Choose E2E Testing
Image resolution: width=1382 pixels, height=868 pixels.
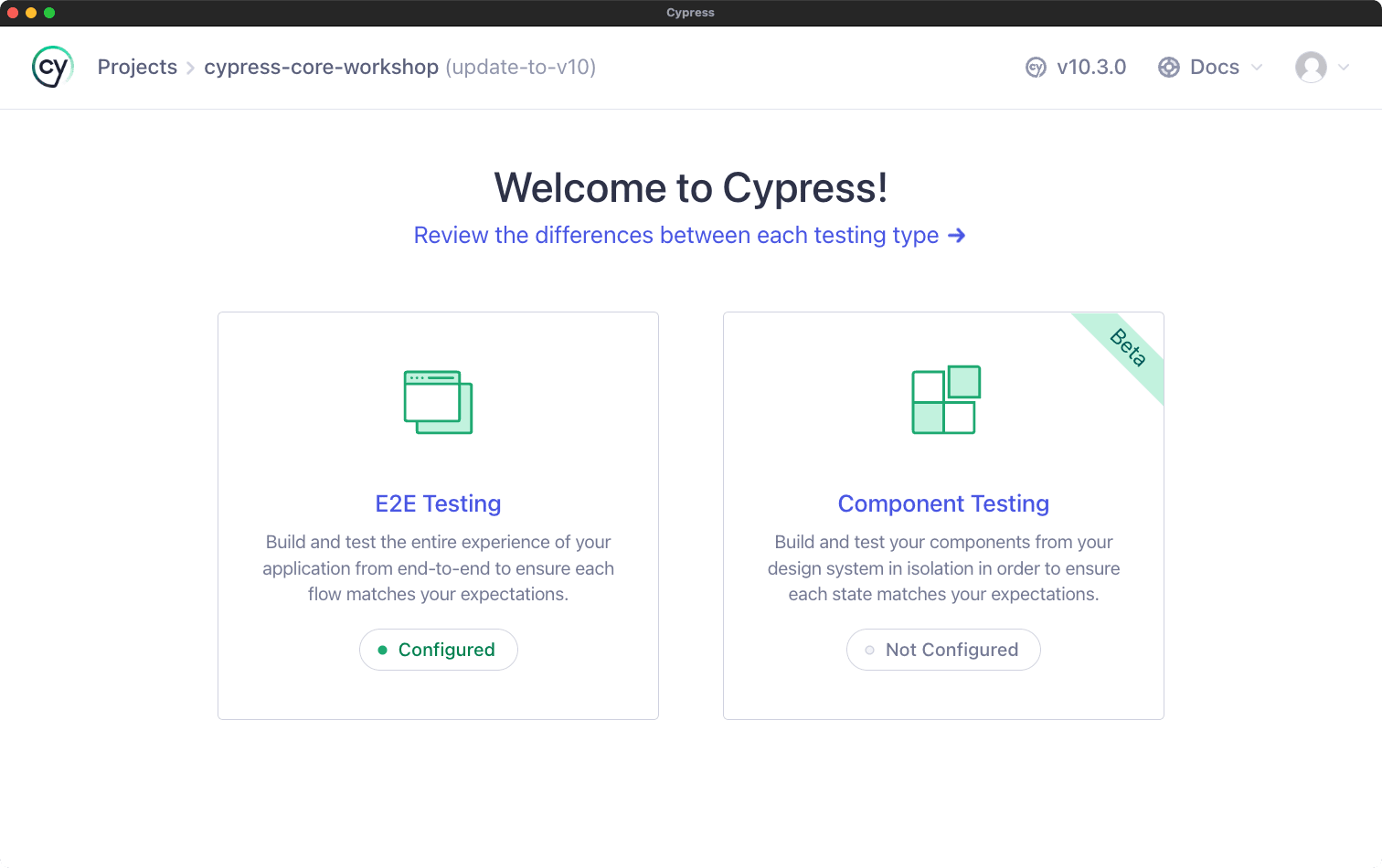[x=438, y=503]
